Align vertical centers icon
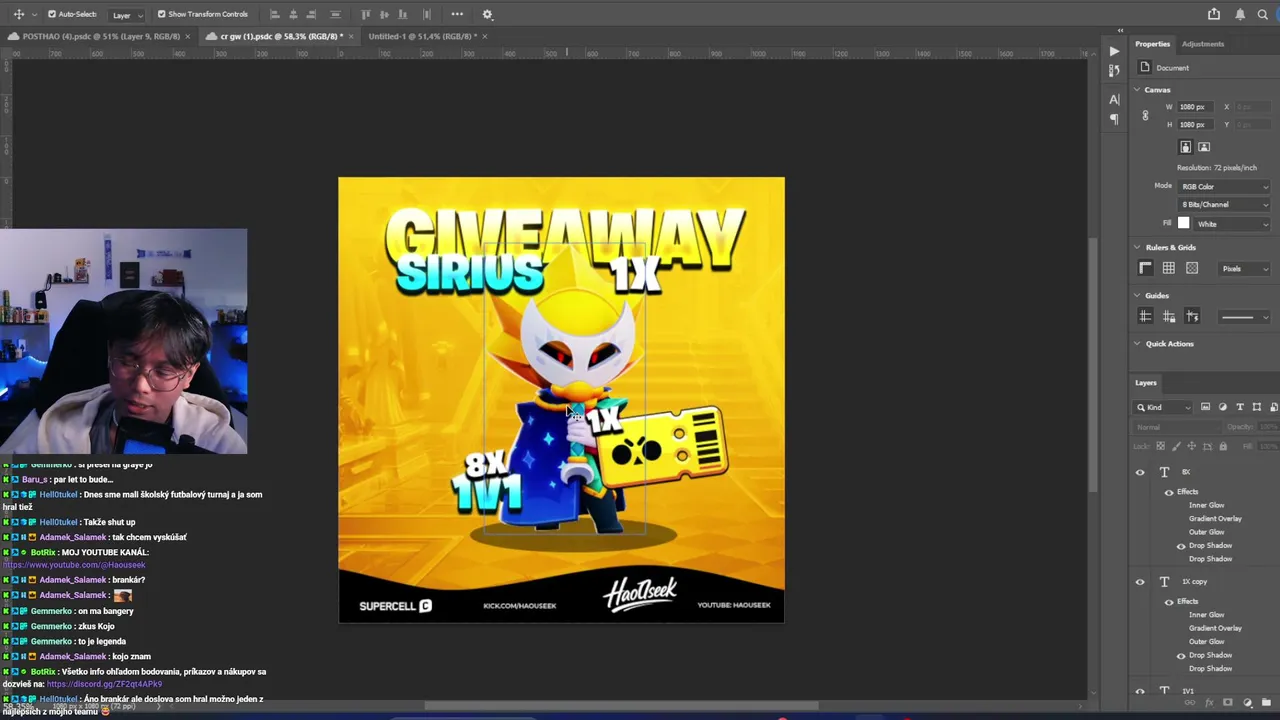Image resolution: width=1280 pixels, height=720 pixels. click(384, 14)
